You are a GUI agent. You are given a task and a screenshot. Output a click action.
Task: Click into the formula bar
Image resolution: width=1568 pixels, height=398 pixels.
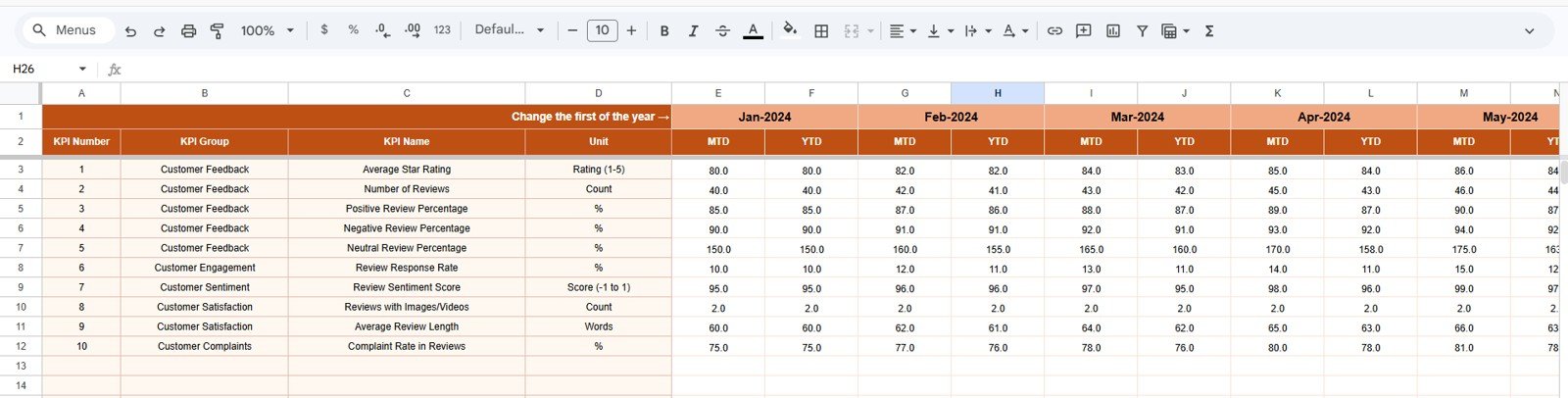coord(843,69)
